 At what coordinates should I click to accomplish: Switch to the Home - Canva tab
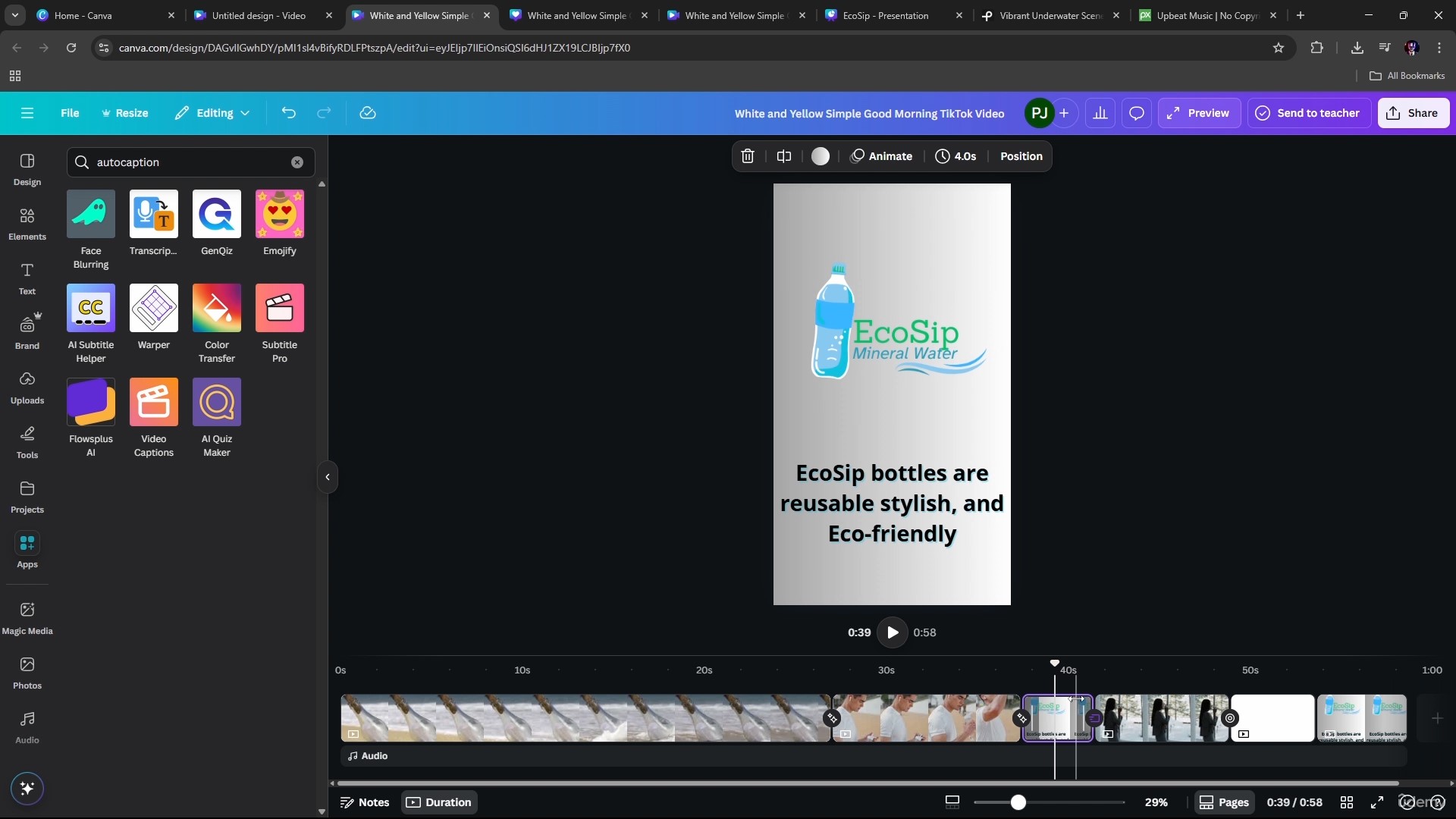[106, 15]
